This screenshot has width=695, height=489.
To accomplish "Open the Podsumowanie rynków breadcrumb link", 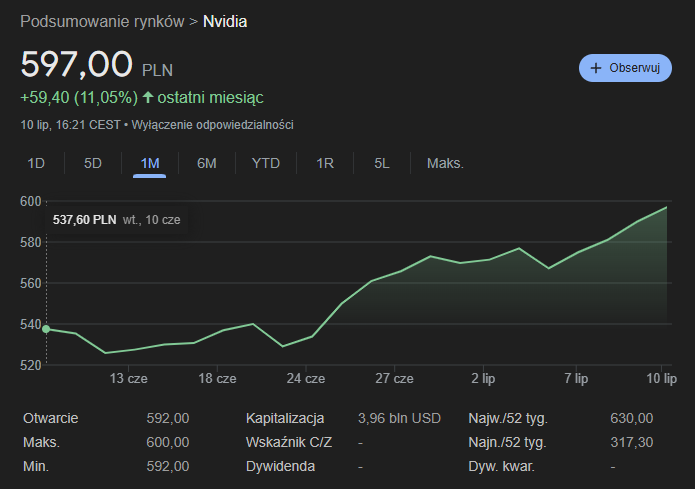I will [101, 21].
